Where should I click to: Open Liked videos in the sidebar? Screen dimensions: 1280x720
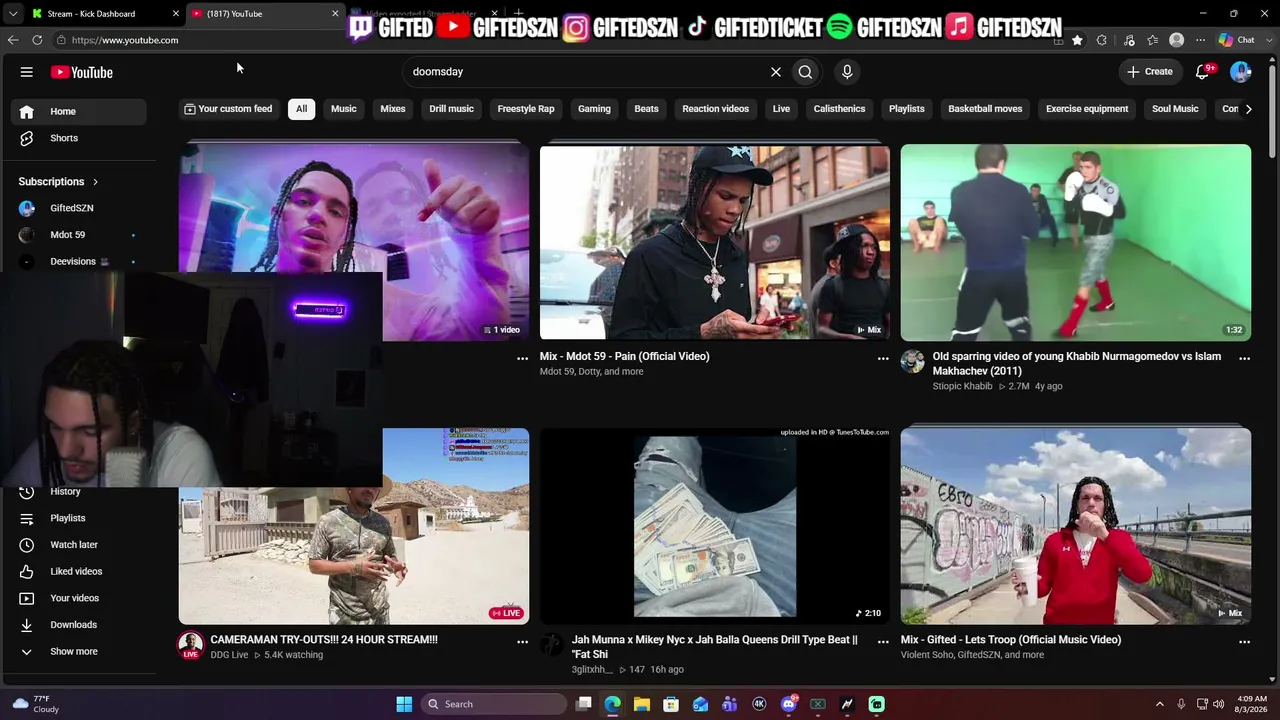(x=80, y=571)
